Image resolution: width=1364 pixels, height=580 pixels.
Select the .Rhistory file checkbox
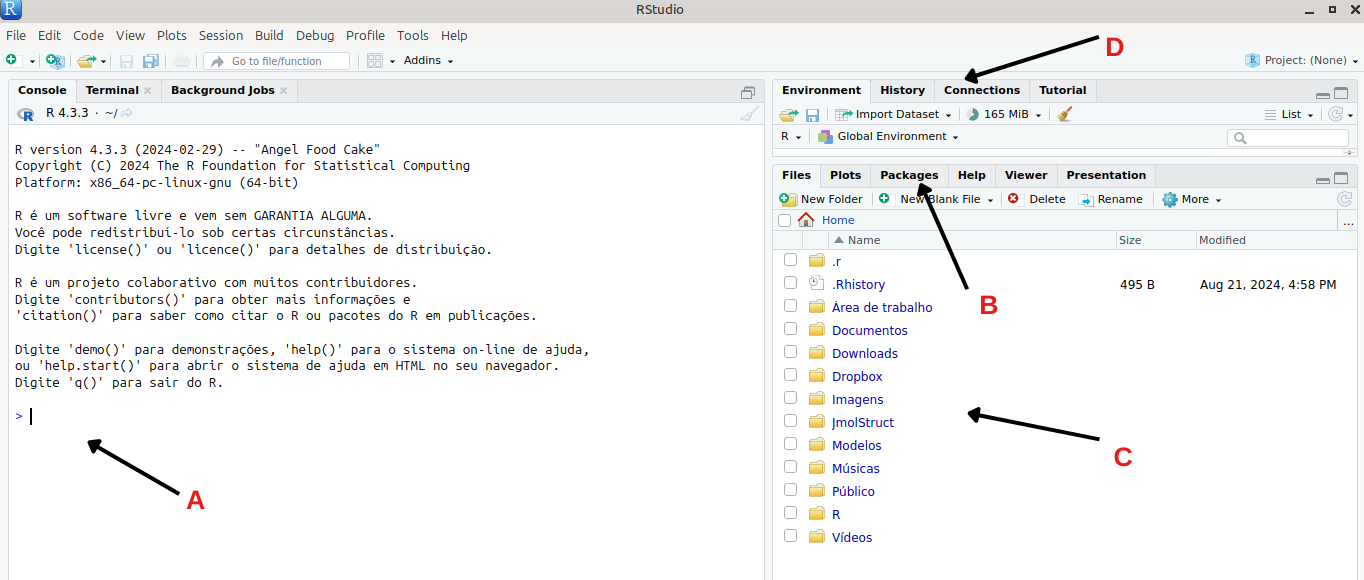(790, 283)
